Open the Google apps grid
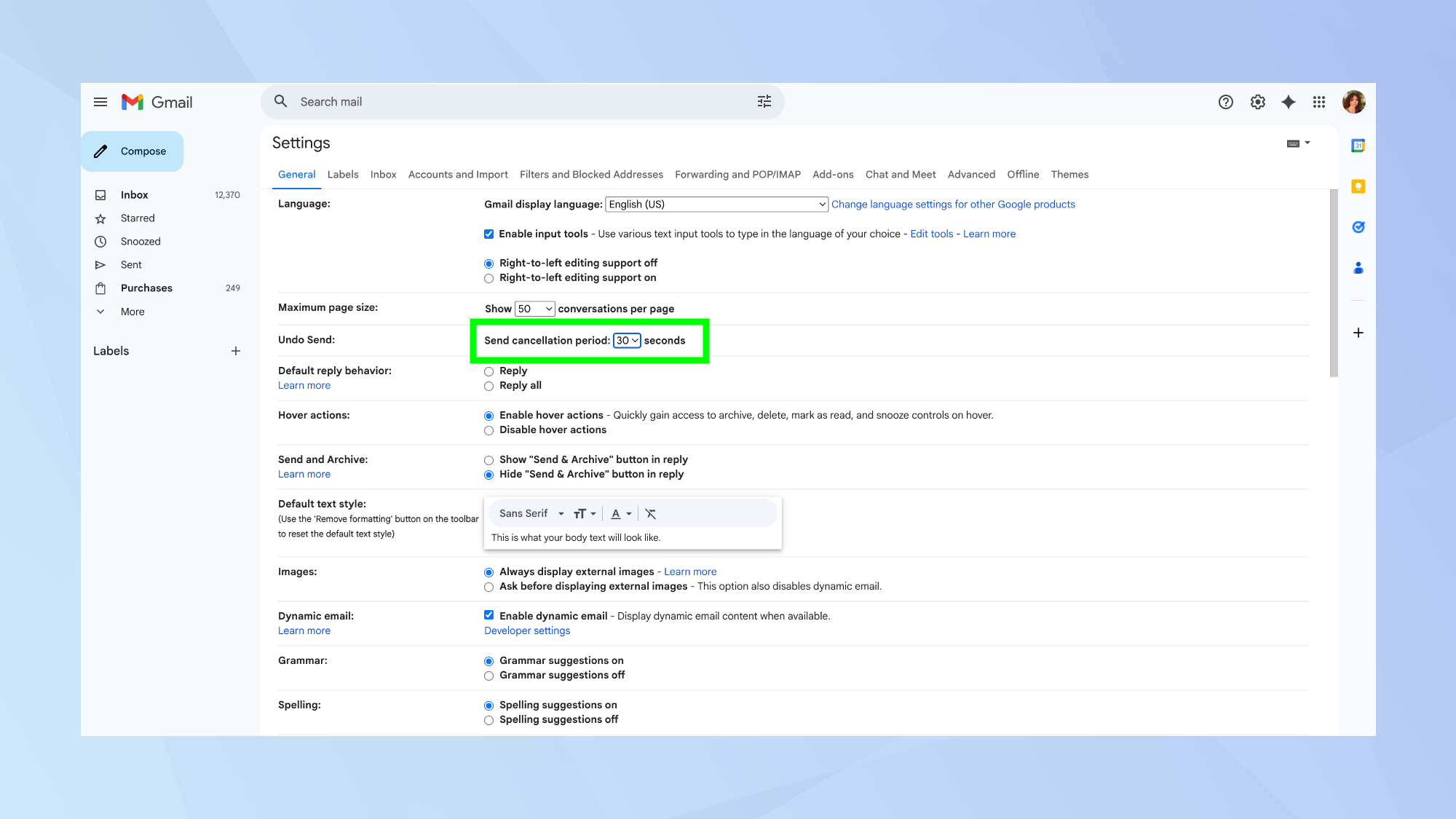The image size is (1456, 819). (x=1318, y=102)
